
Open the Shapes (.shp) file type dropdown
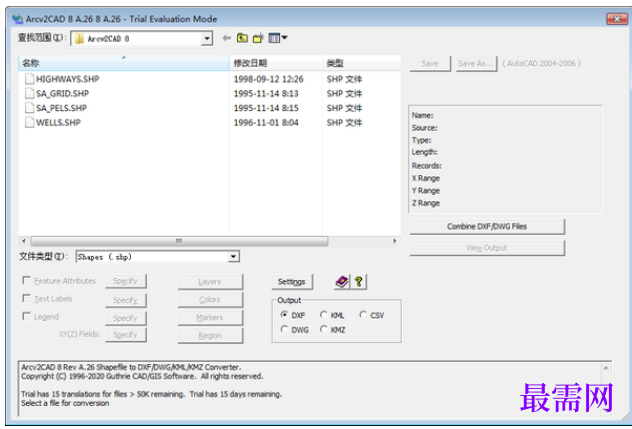pyautogui.click(x=233, y=257)
